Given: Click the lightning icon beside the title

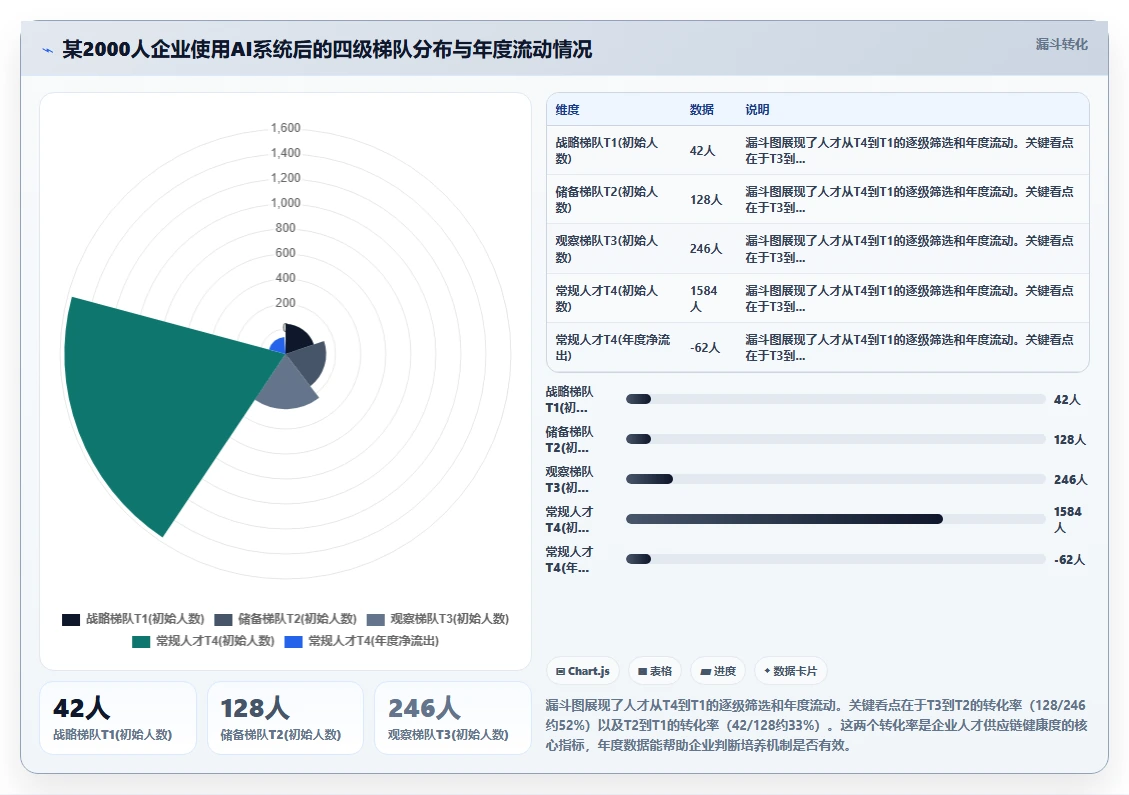Looking at the screenshot, I should pos(48,50).
